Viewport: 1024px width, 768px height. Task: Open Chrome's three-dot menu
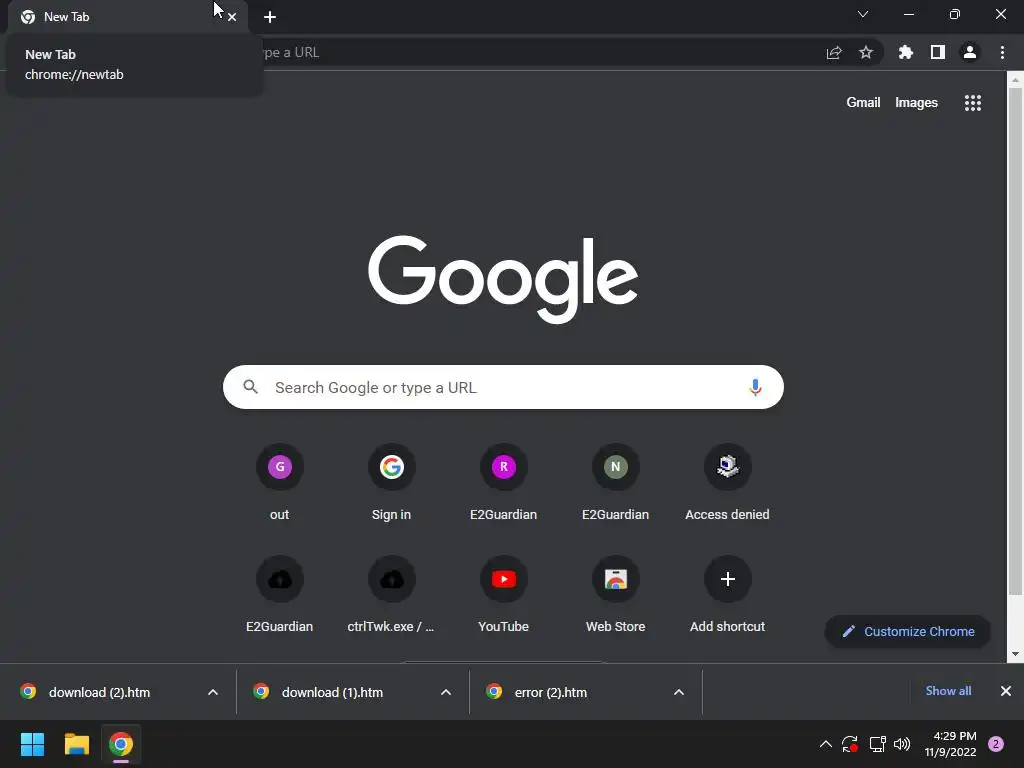pyautogui.click(x=1002, y=52)
